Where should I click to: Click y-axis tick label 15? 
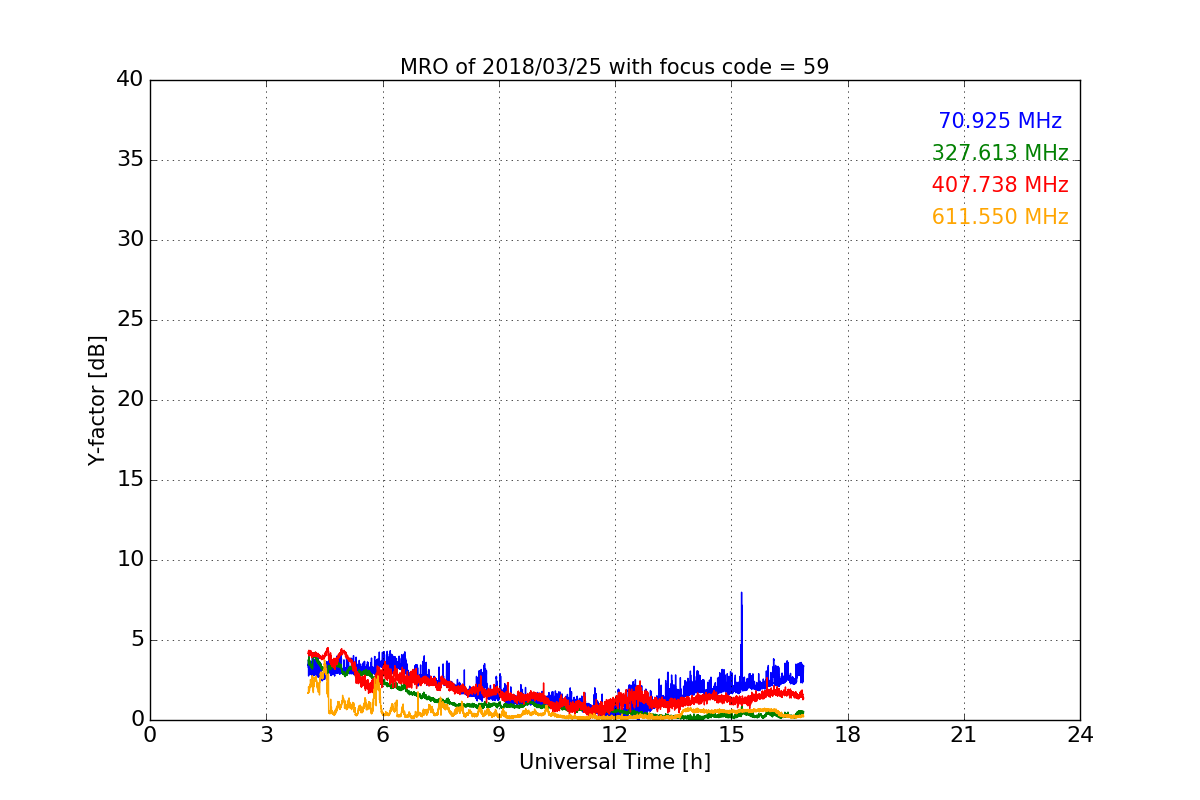(x=130, y=479)
